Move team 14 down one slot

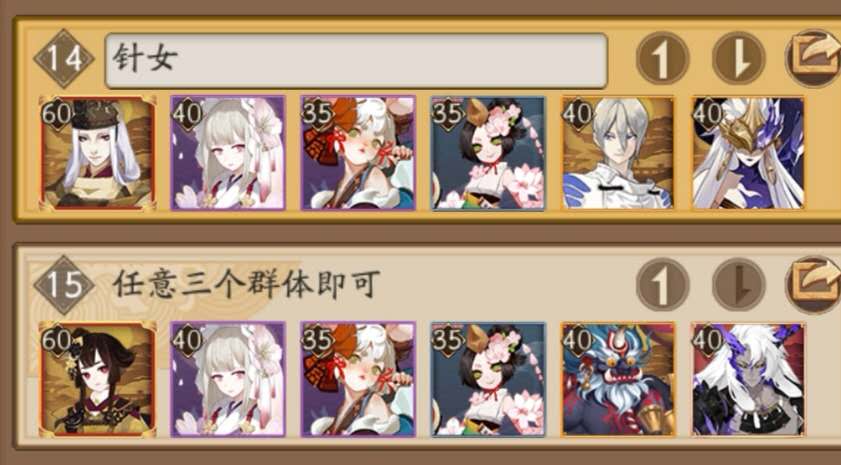739,58
